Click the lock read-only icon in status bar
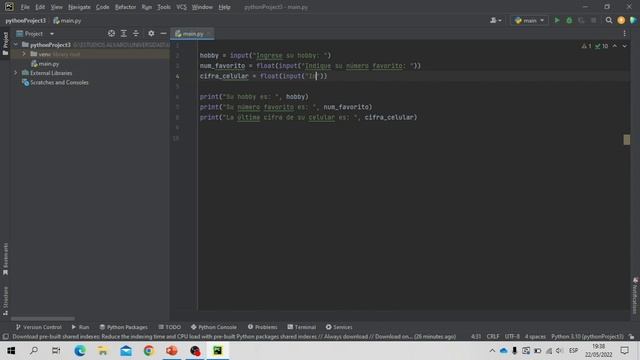This screenshot has height=360, width=640. point(631,337)
